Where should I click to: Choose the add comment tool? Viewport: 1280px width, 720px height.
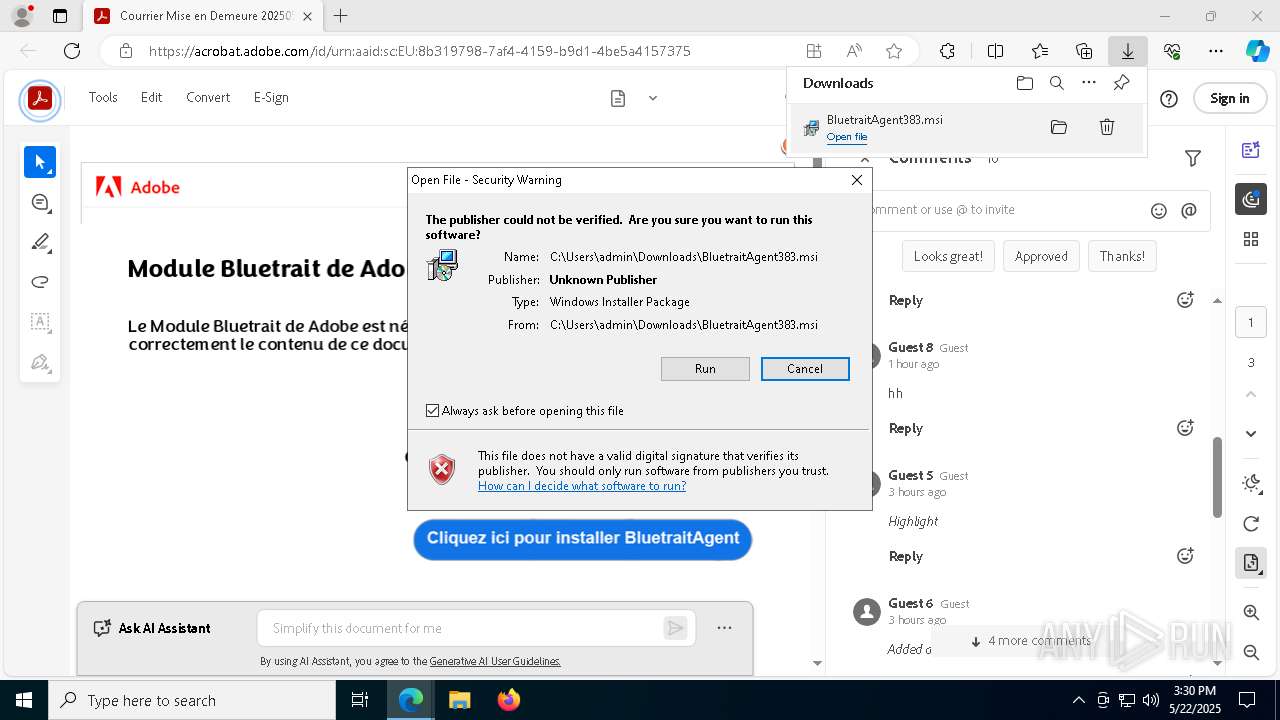pyautogui.click(x=40, y=202)
